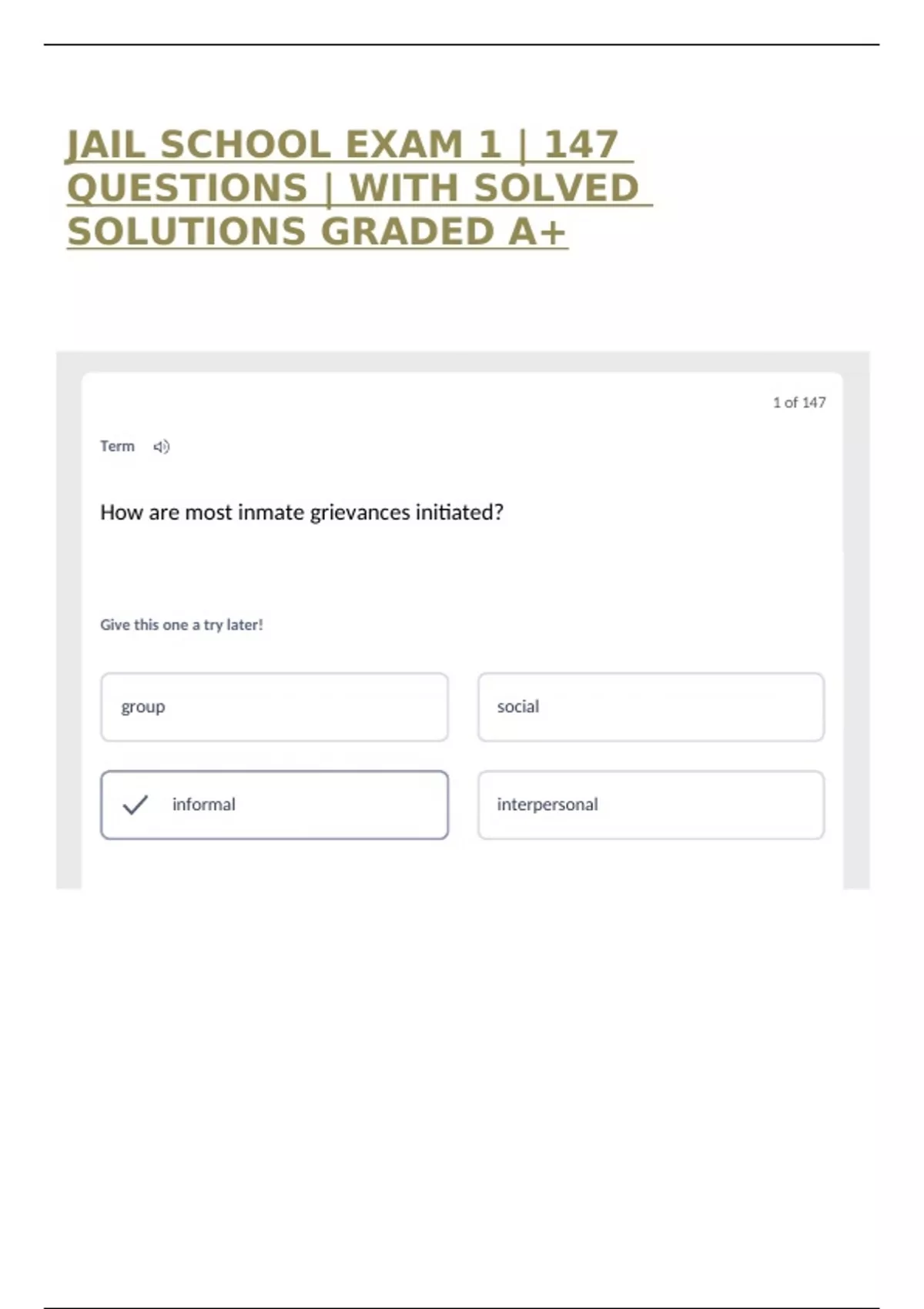Click the "QUESTIONS | WITH SOLVED" title line
Viewport: 924px width, 1309px height.
[x=353, y=189]
